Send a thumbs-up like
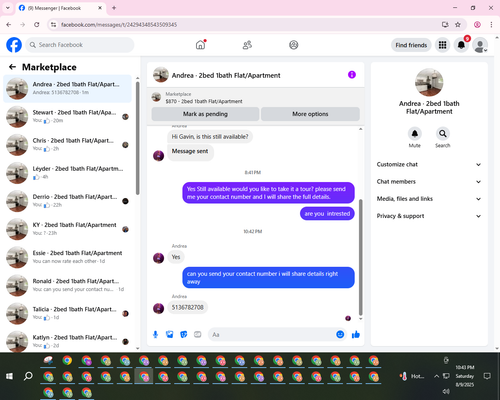Image resolution: width=500 pixels, height=400 pixels. 356,334
